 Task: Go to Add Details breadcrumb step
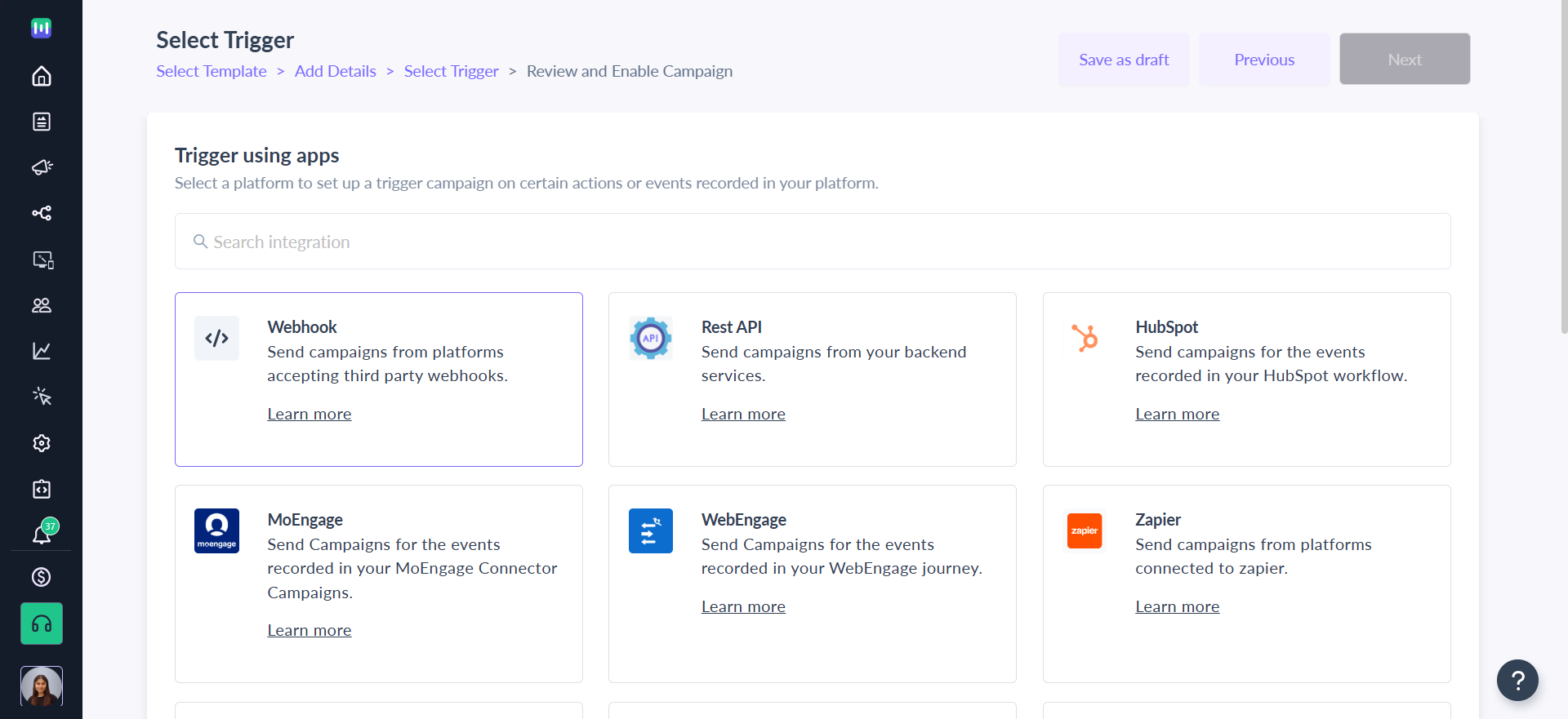[336, 71]
